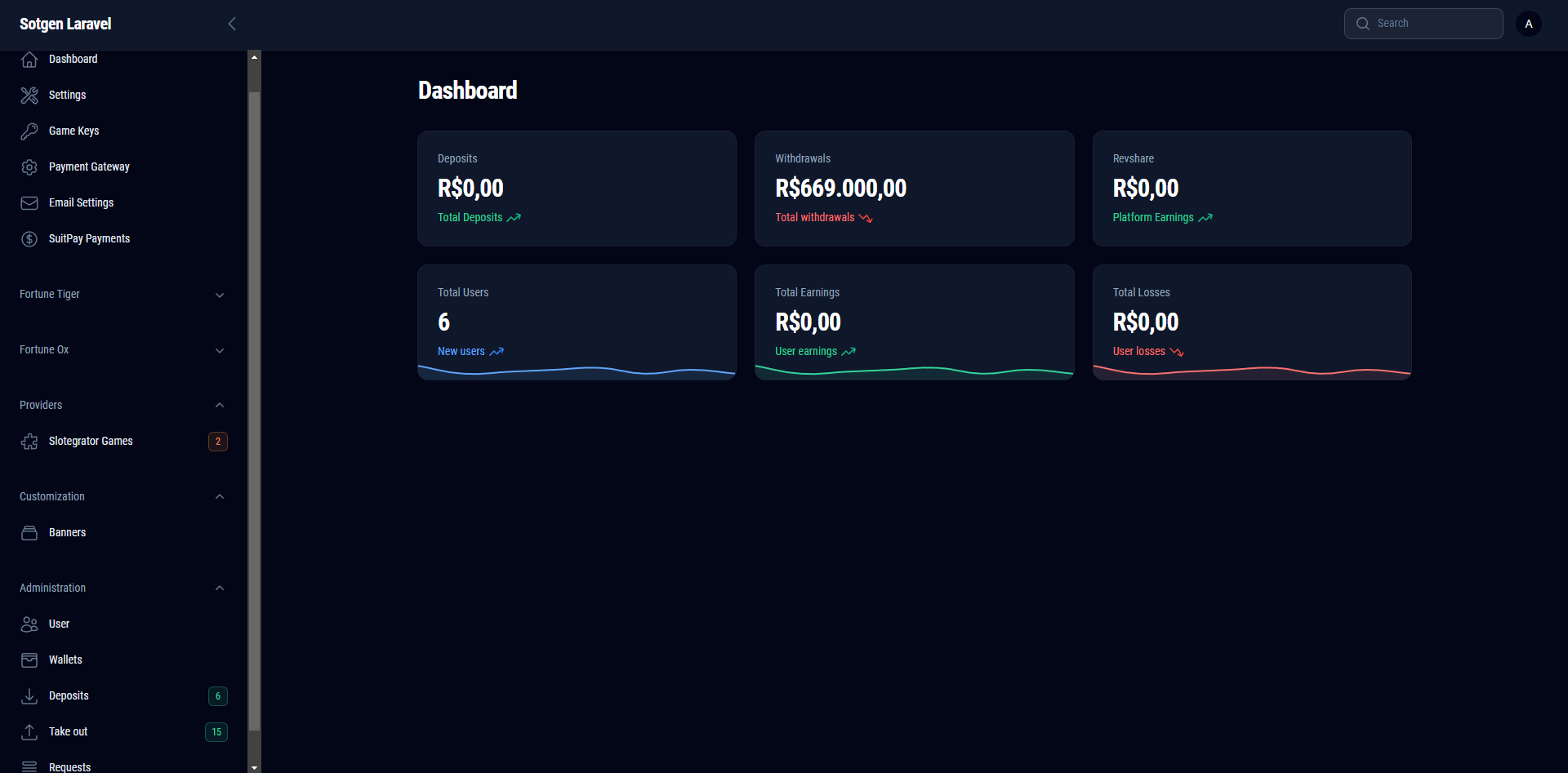The image size is (1568, 773).
Task: Open the Take out menu item
Action: 69,732
